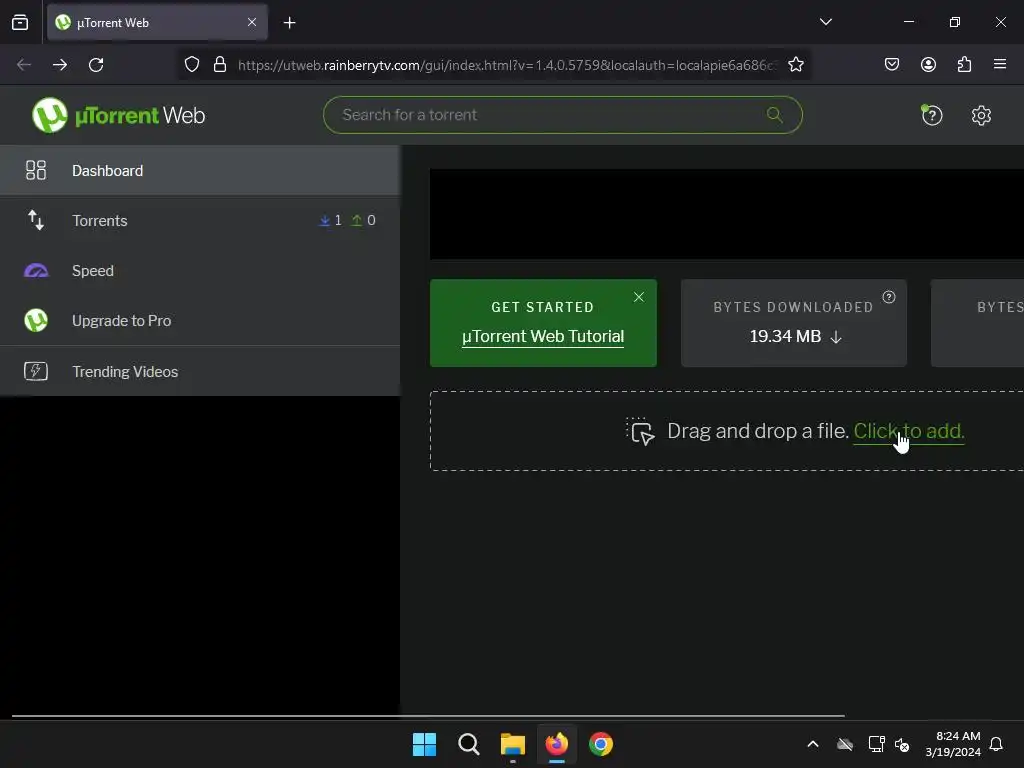Click the µTorrent Web logo
Image resolution: width=1024 pixels, height=768 pixels.
118,115
